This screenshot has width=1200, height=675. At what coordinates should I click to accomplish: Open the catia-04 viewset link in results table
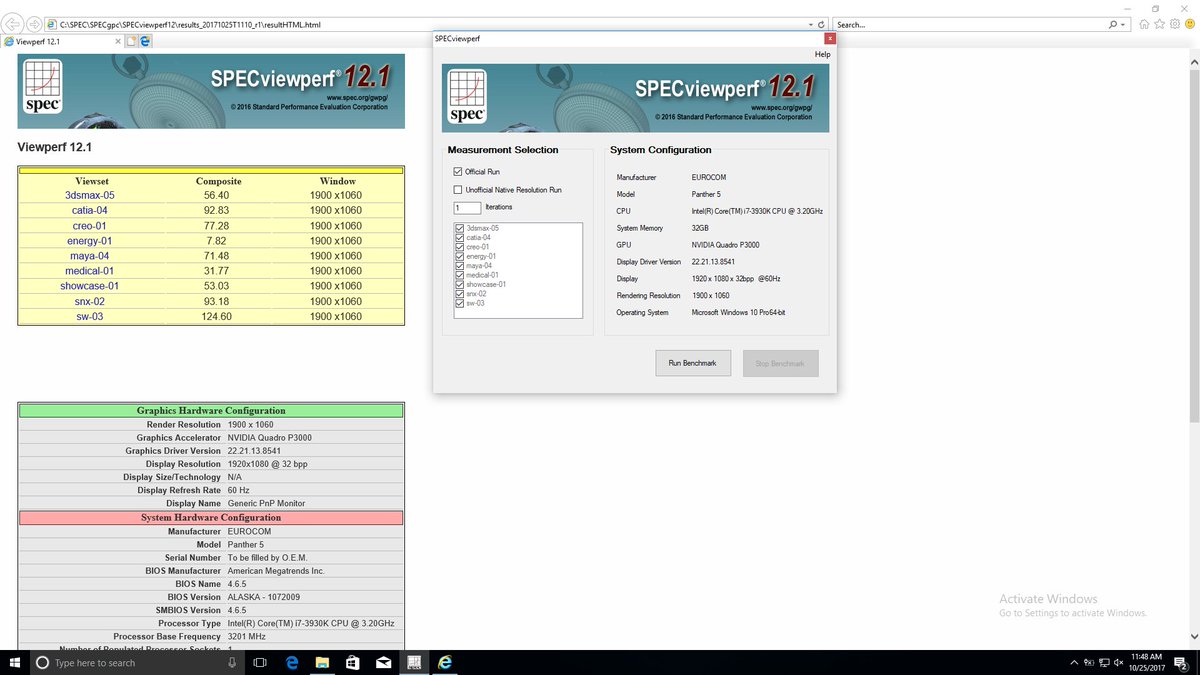point(90,211)
